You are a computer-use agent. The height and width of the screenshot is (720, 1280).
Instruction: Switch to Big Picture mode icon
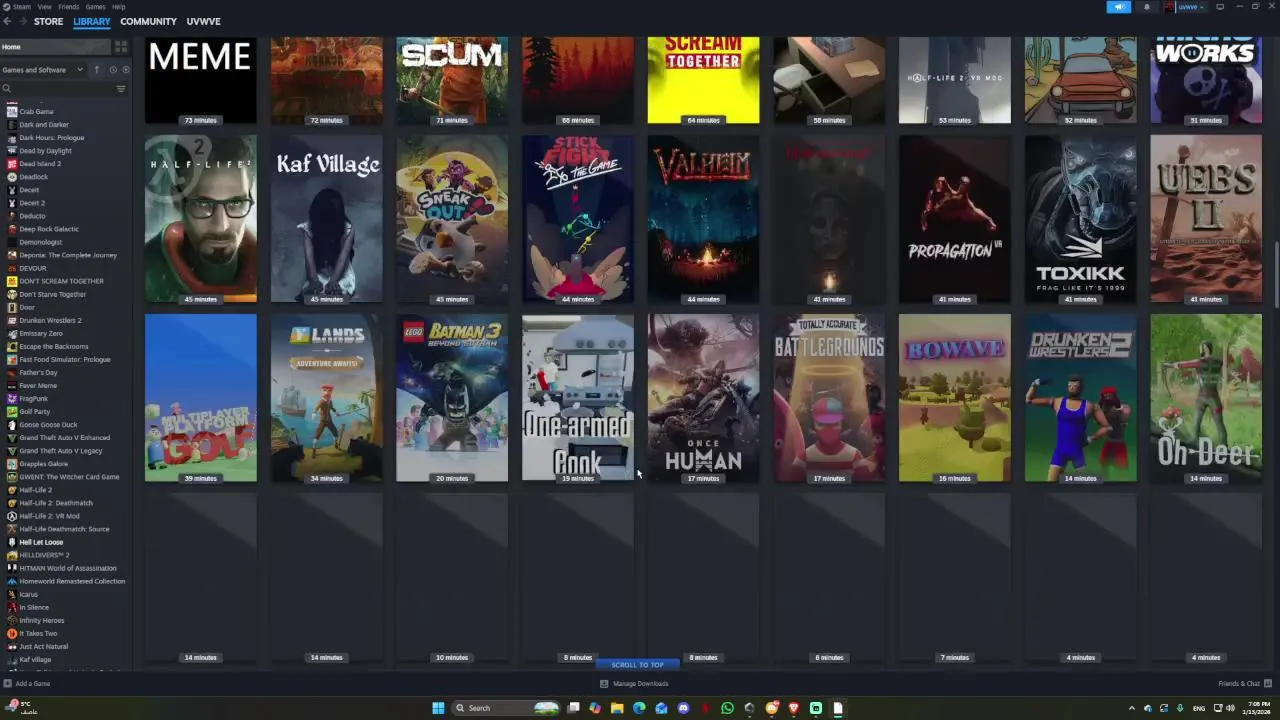(1220, 7)
